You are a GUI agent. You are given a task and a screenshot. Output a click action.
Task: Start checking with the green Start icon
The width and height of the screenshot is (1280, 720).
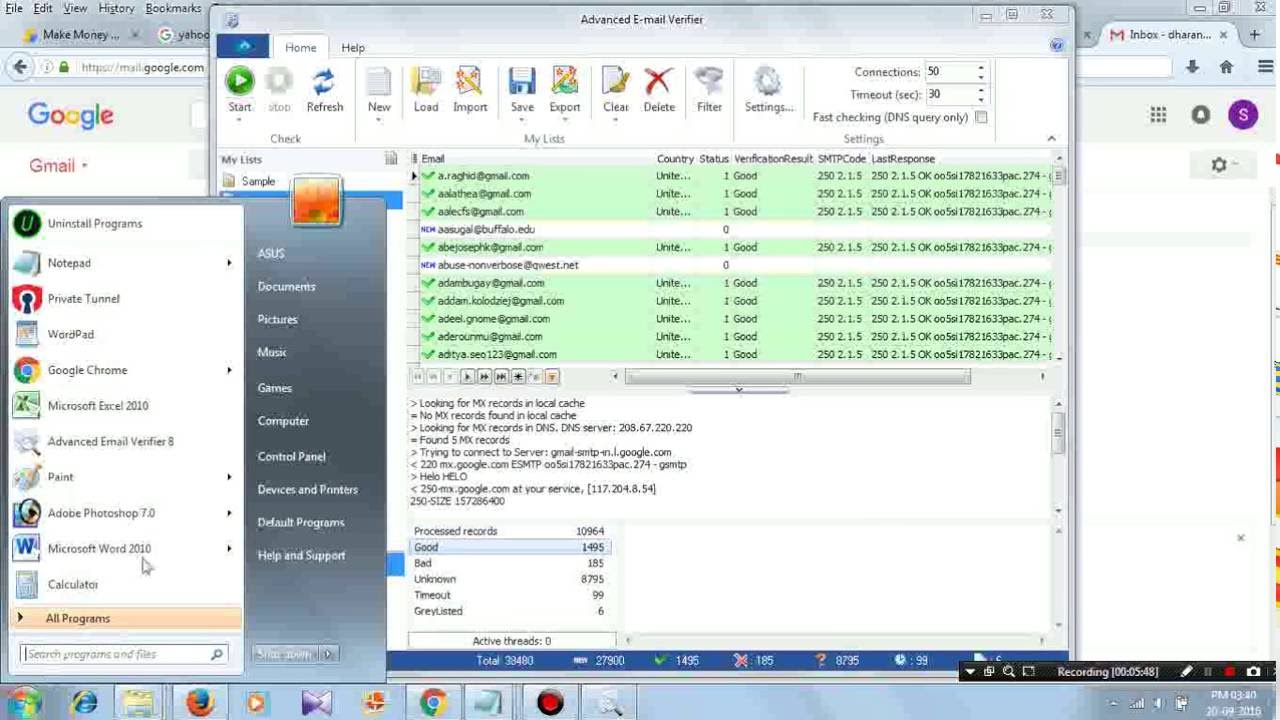click(239, 81)
